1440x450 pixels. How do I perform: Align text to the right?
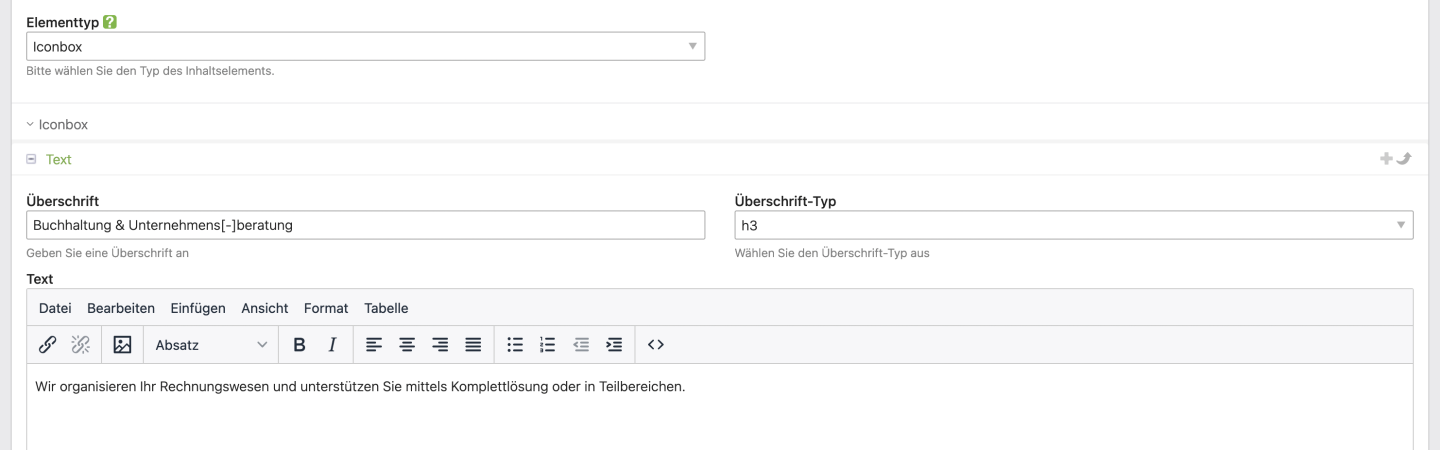coord(440,345)
